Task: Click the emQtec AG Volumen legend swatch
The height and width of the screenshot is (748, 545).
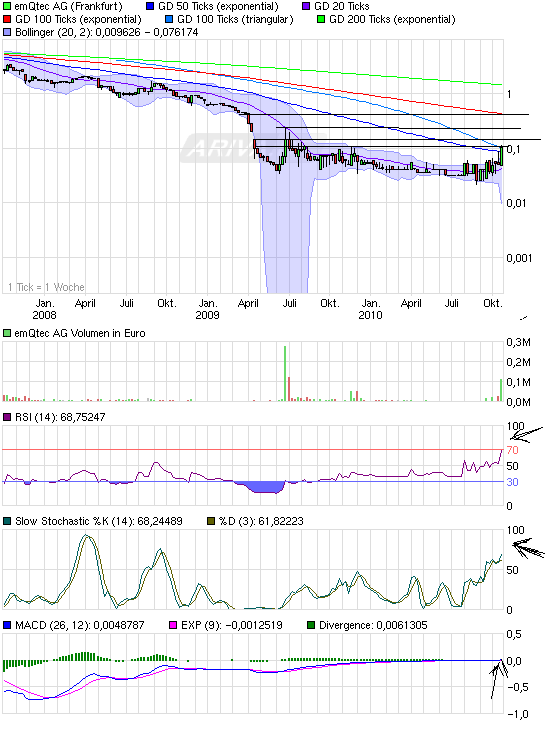Action: click(x=7, y=333)
